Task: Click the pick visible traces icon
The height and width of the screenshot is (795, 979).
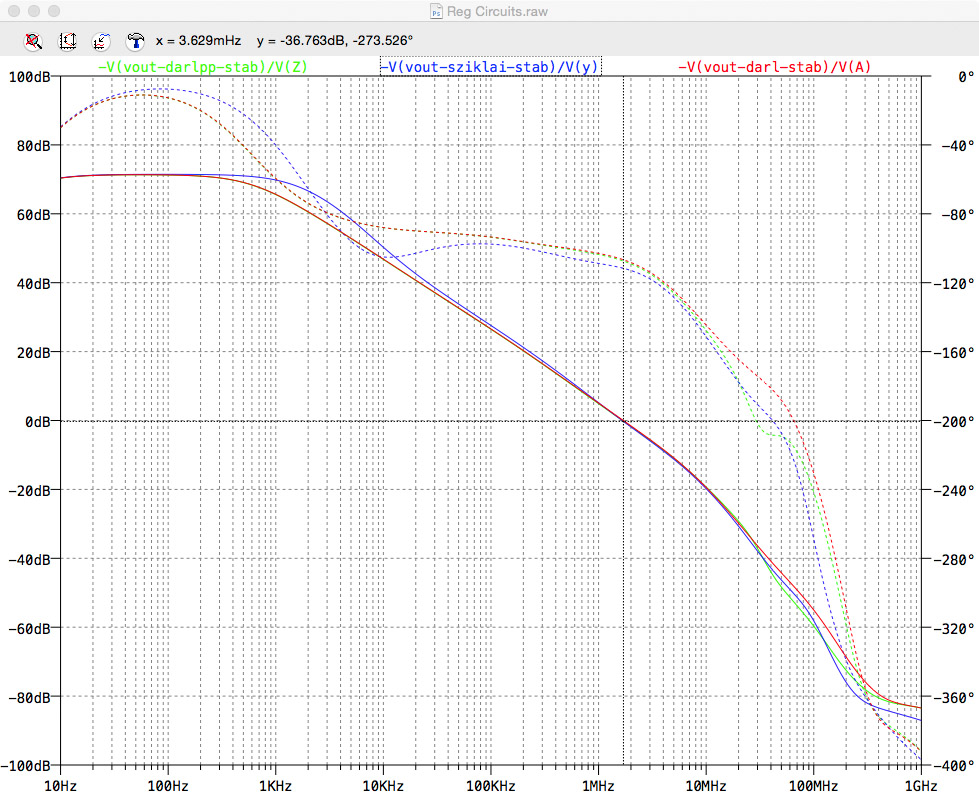Action: (101, 41)
